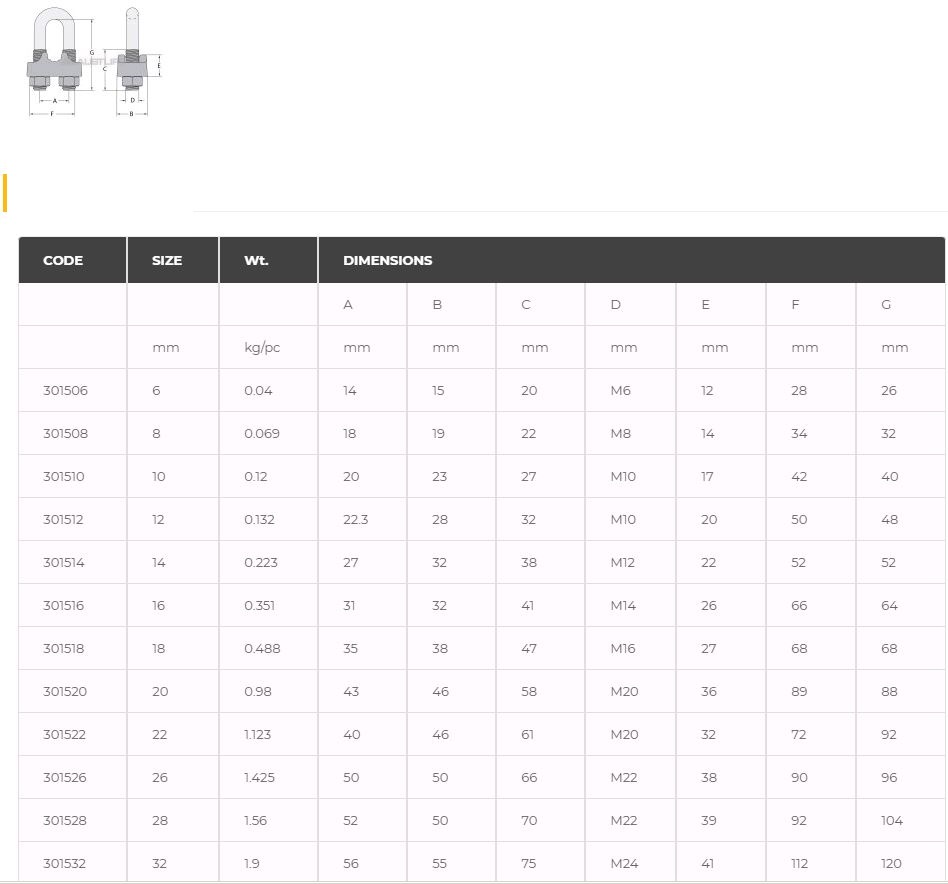The width and height of the screenshot is (948, 884).
Task: Click the F value 112
Action: [x=799, y=863]
